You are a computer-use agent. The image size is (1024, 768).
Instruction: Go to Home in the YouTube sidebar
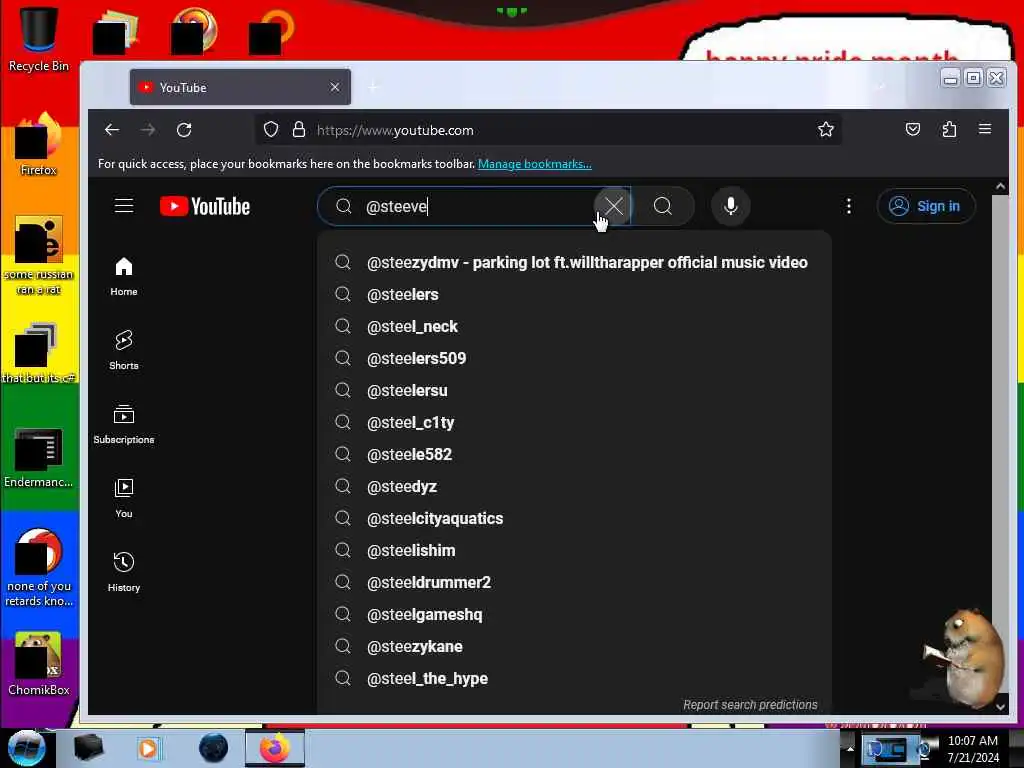point(124,276)
